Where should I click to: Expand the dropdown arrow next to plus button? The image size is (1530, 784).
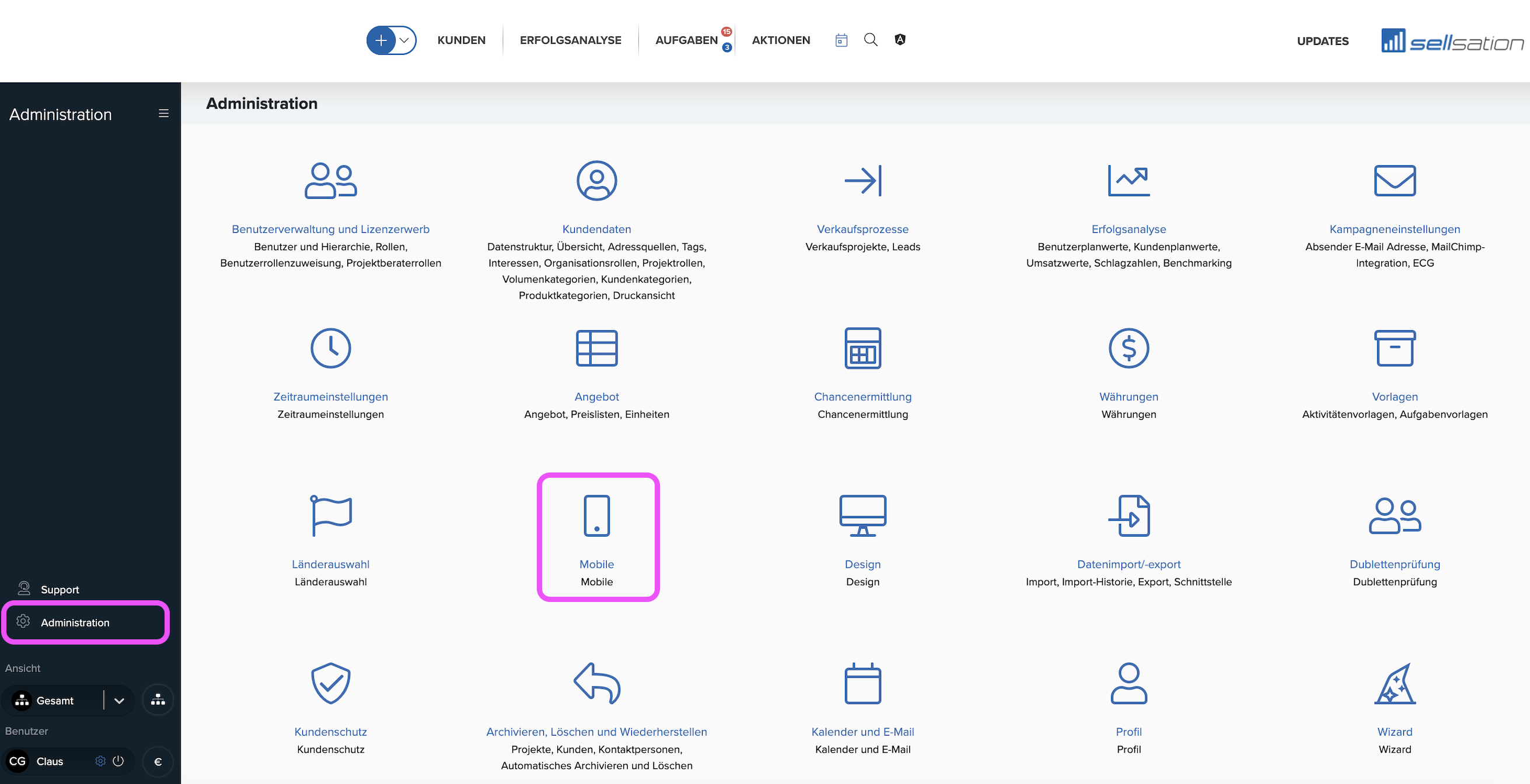click(x=404, y=40)
